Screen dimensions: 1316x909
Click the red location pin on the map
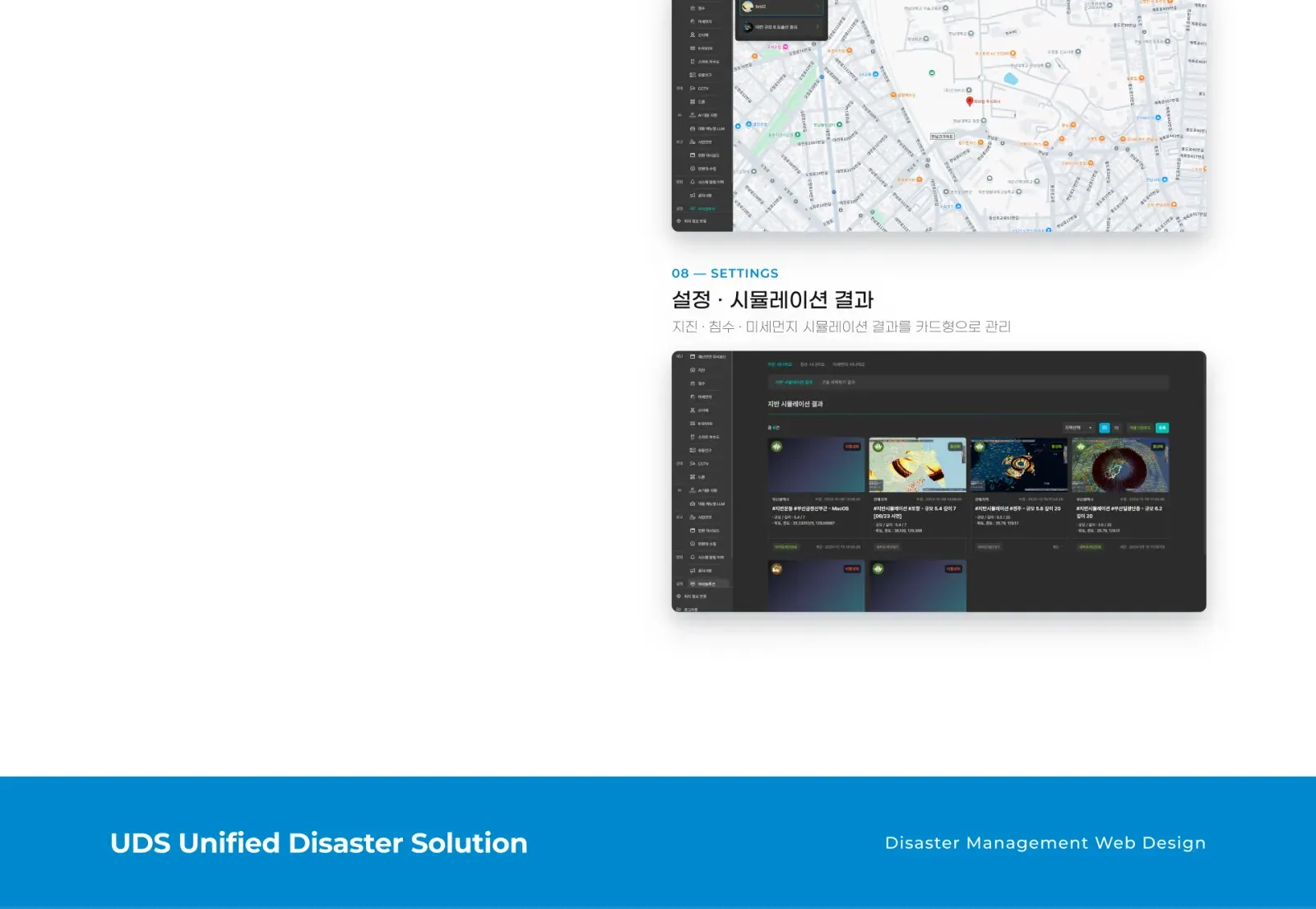coord(969,101)
